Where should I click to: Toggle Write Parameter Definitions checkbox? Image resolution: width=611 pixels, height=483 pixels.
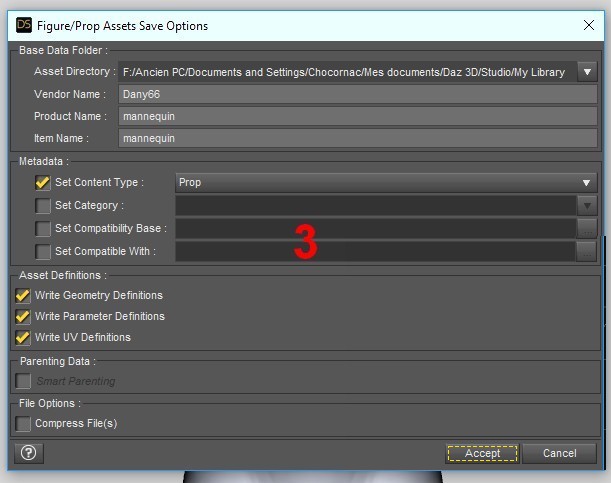coord(23,316)
